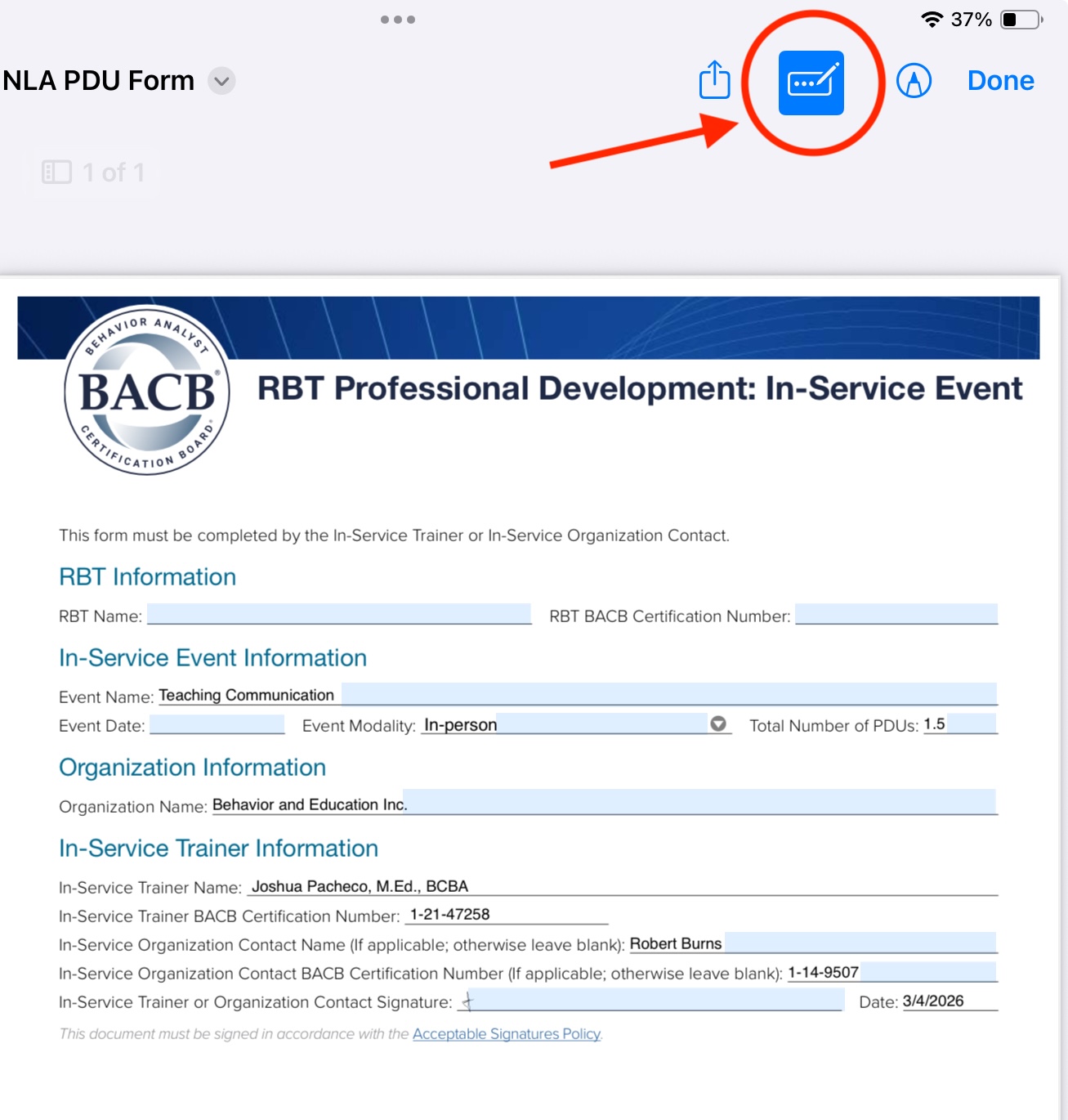Edit the Event Name field
The image size is (1068, 1120).
coord(578,694)
